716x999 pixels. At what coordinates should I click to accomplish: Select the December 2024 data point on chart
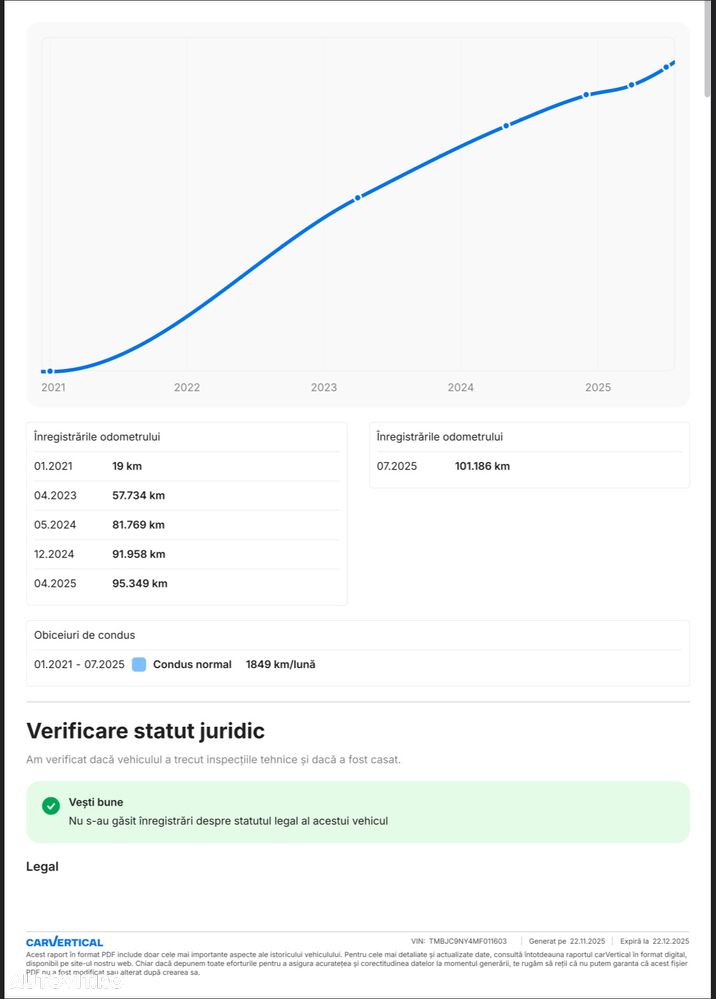587,95
